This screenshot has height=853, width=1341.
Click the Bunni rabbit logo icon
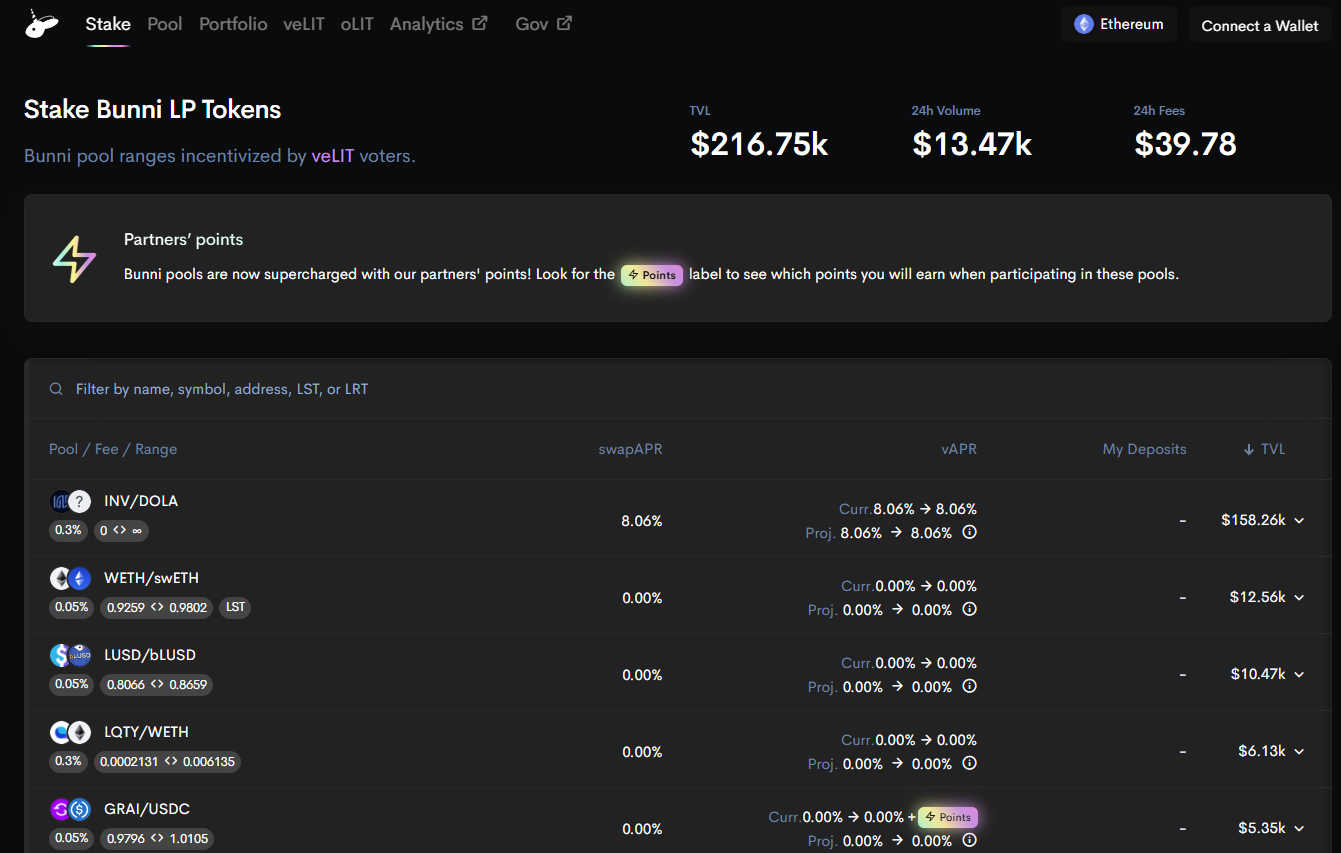coord(40,25)
